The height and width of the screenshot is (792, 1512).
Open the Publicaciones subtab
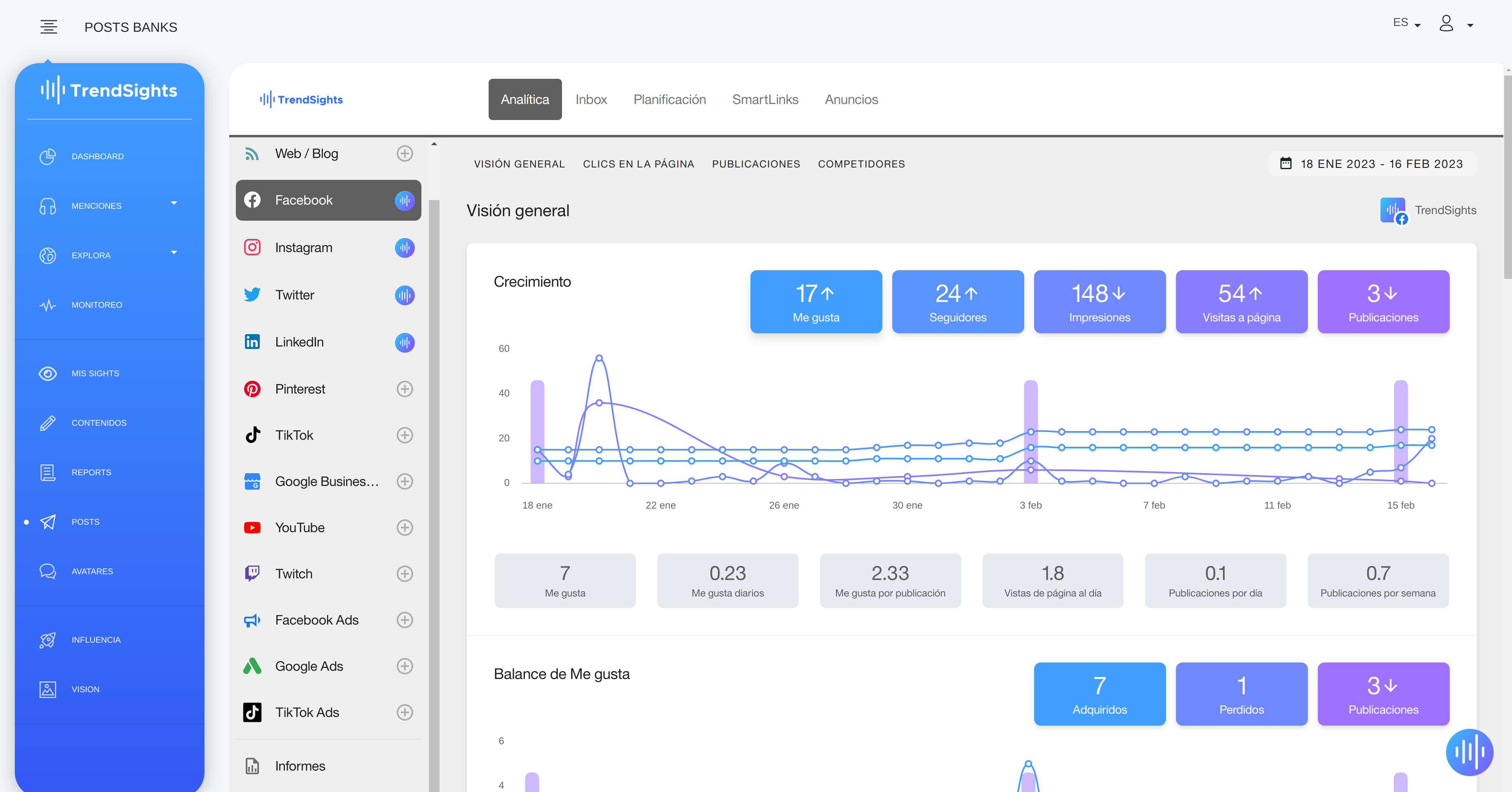click(756, 165)
